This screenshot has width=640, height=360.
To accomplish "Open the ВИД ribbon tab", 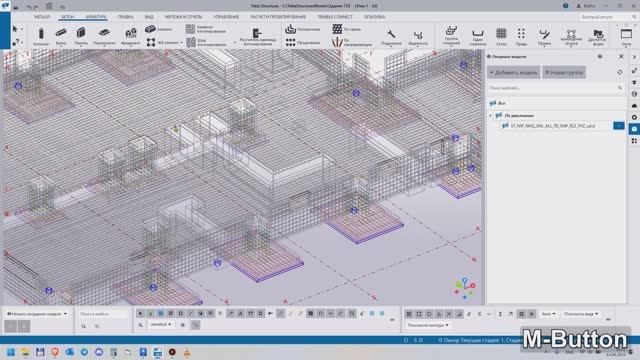I will click(149, 17).
